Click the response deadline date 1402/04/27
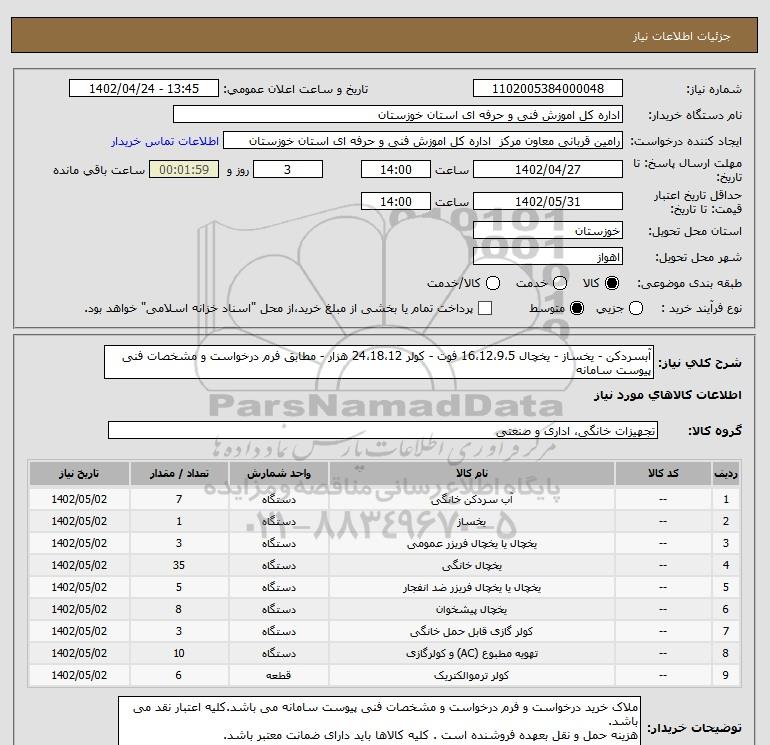This screenshot has height=745, width=770. tap(548, 169)
